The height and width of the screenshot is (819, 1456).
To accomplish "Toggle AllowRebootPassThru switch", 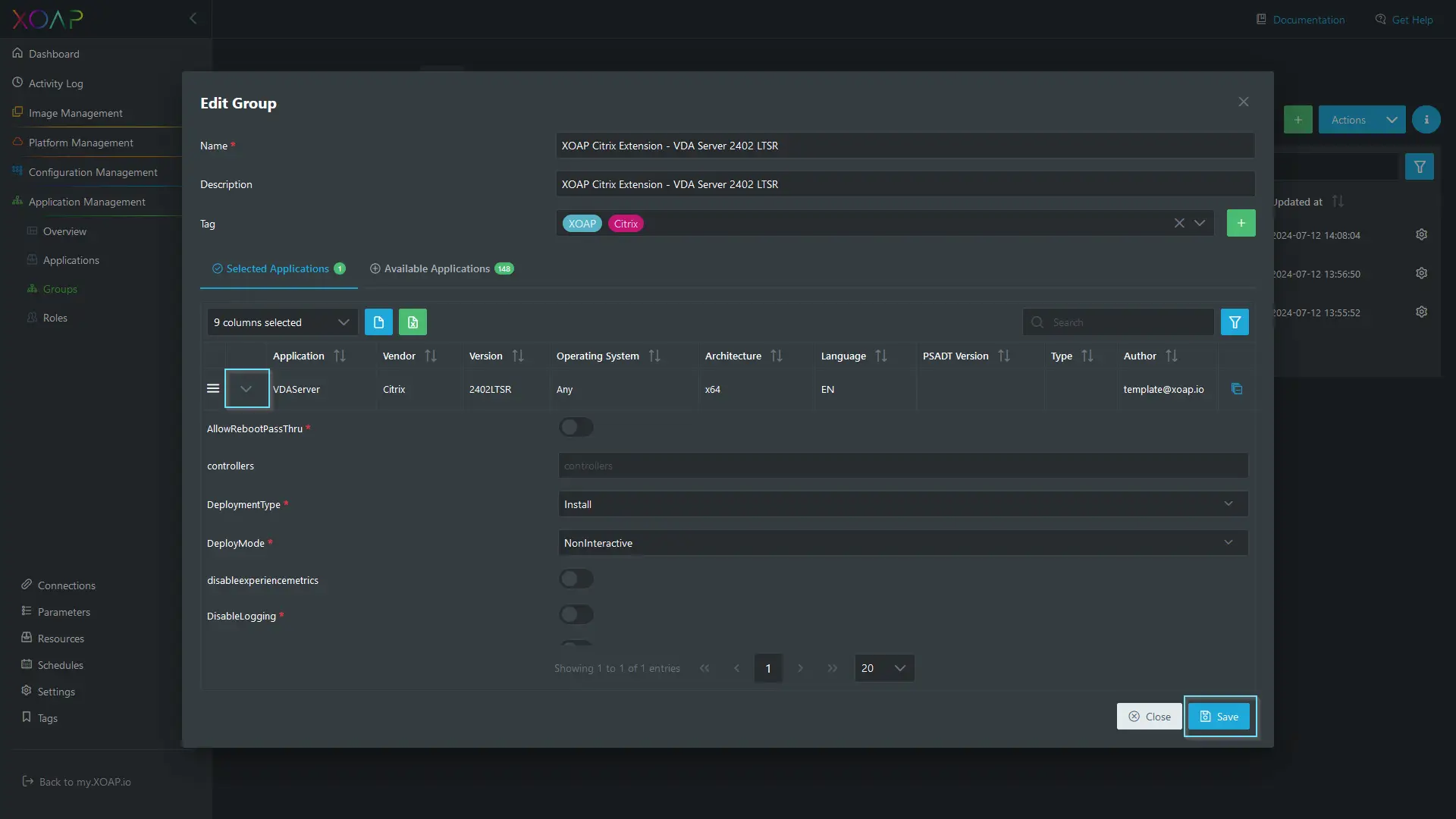I will pyautogui.click(x=576, y=427).
